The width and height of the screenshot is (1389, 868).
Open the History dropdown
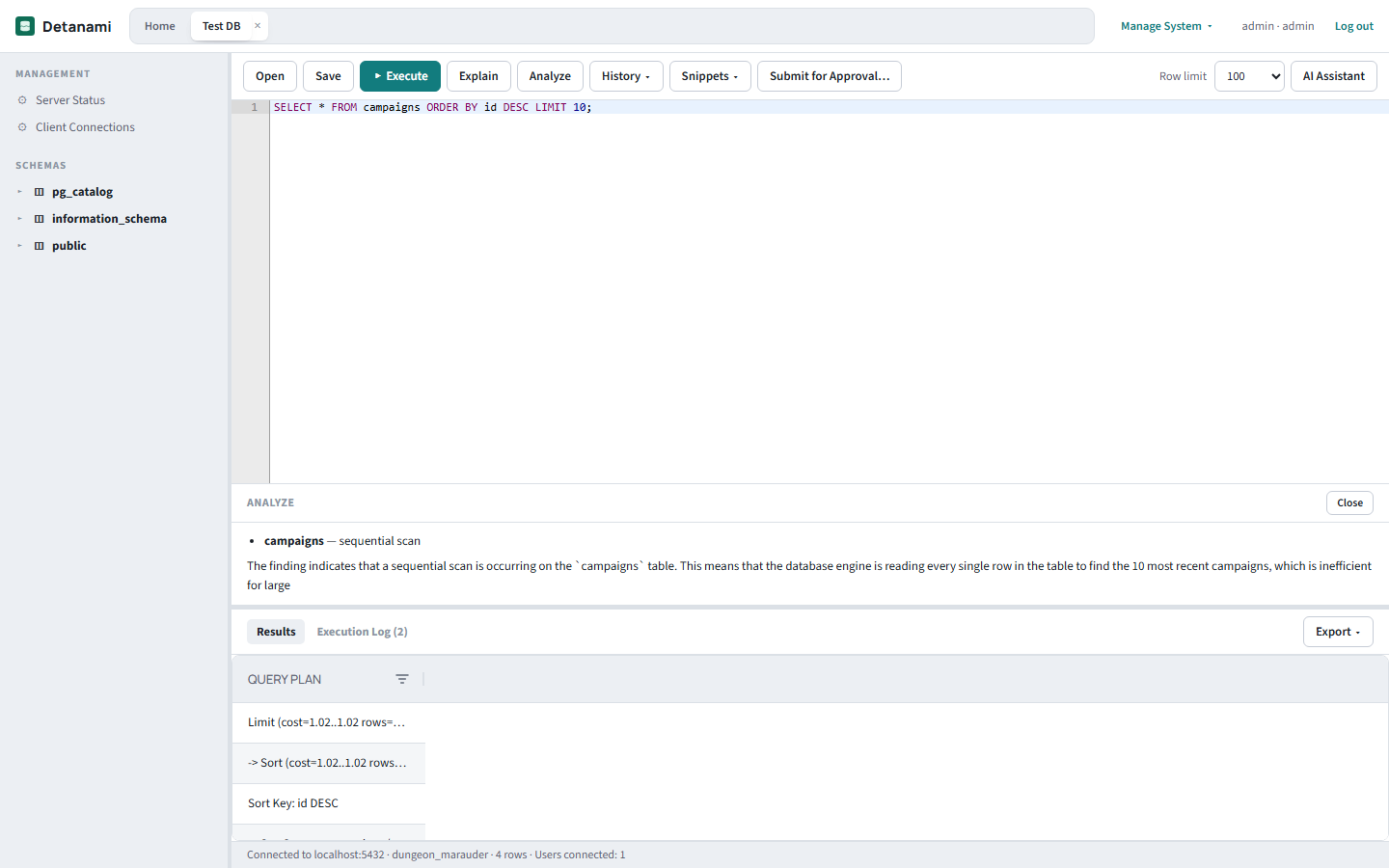[x=626, y=76]
